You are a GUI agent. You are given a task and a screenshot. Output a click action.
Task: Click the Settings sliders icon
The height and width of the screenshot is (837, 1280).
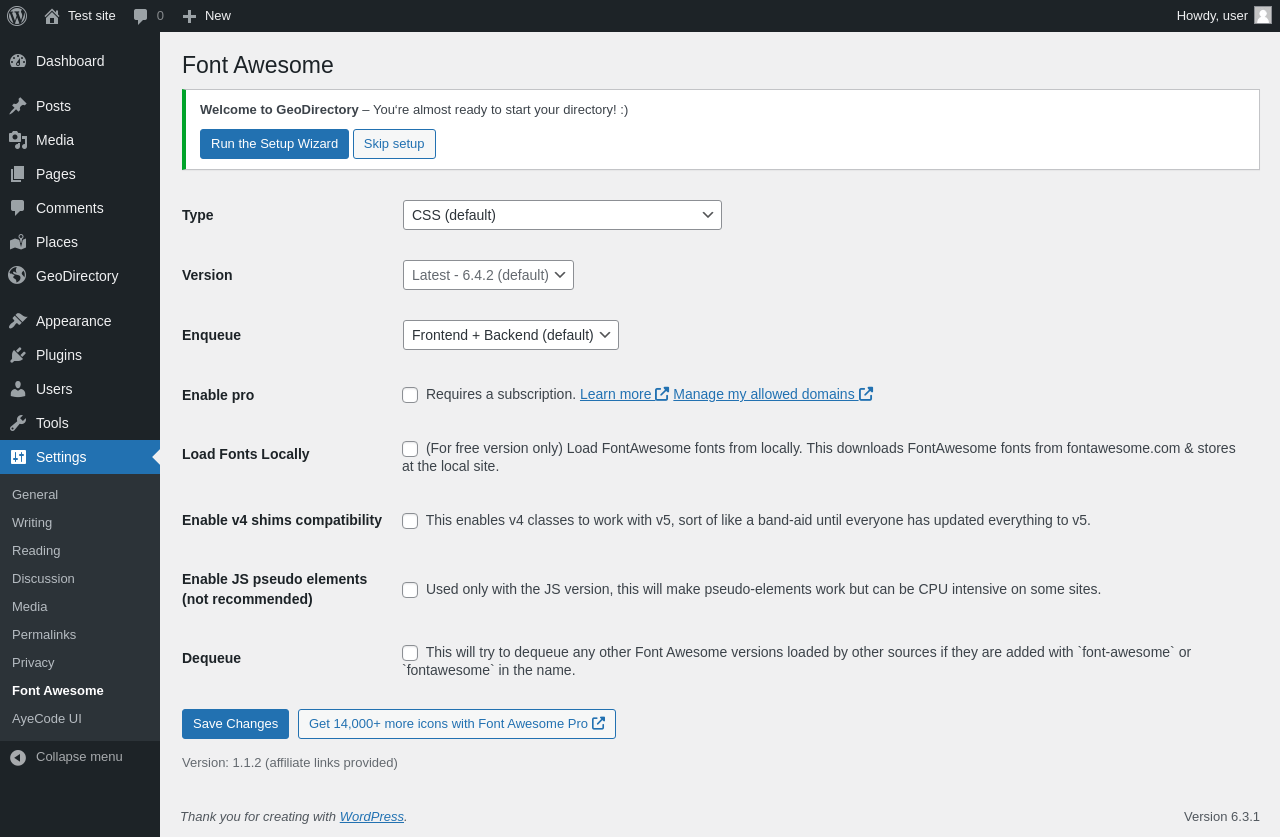(18, 457)
